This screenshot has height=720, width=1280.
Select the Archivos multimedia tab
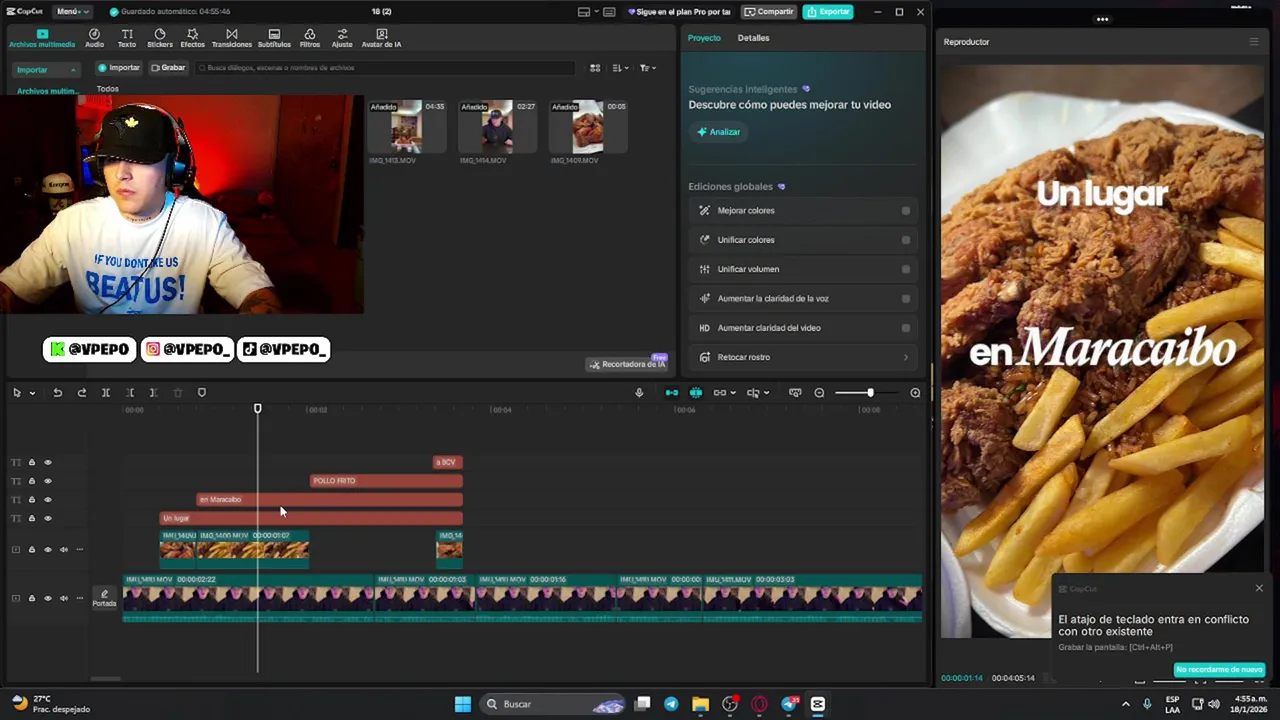[42, 38]
